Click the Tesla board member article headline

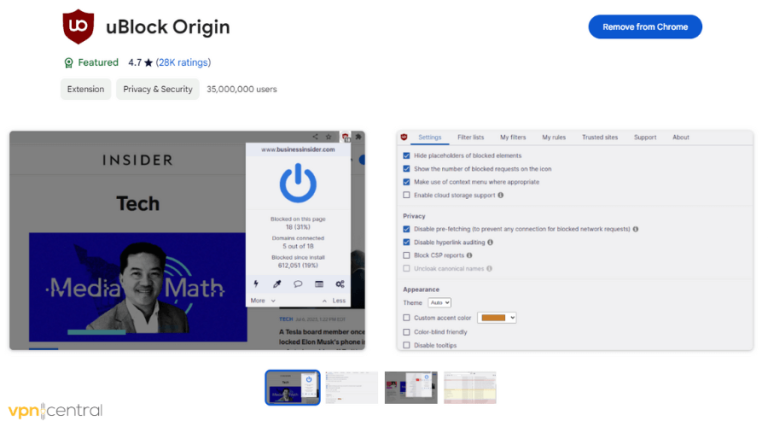pos(322,337)
